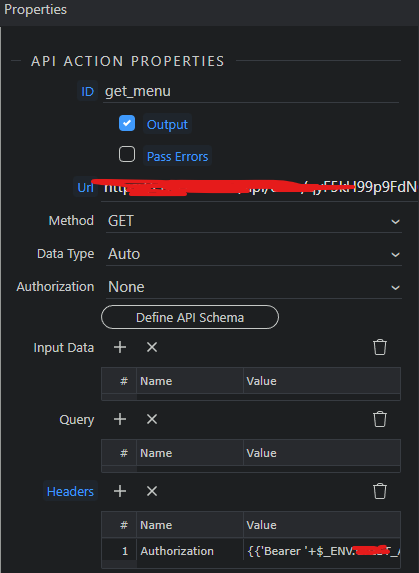Delete all Input Data with trash icon
Viewport: 419px width, 573px height.
click(x=380, y=347)
